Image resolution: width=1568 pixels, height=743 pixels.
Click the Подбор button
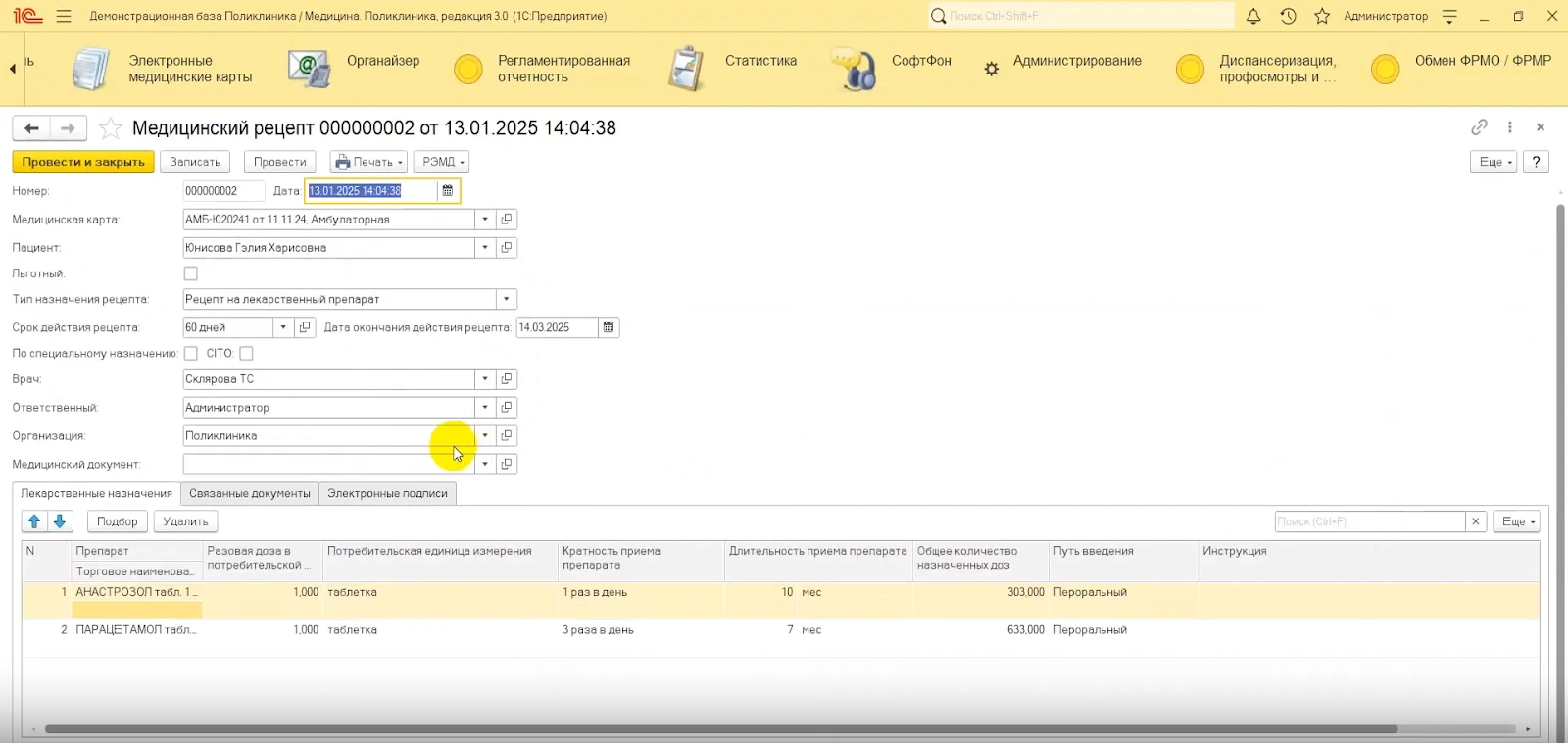[117, 521]
